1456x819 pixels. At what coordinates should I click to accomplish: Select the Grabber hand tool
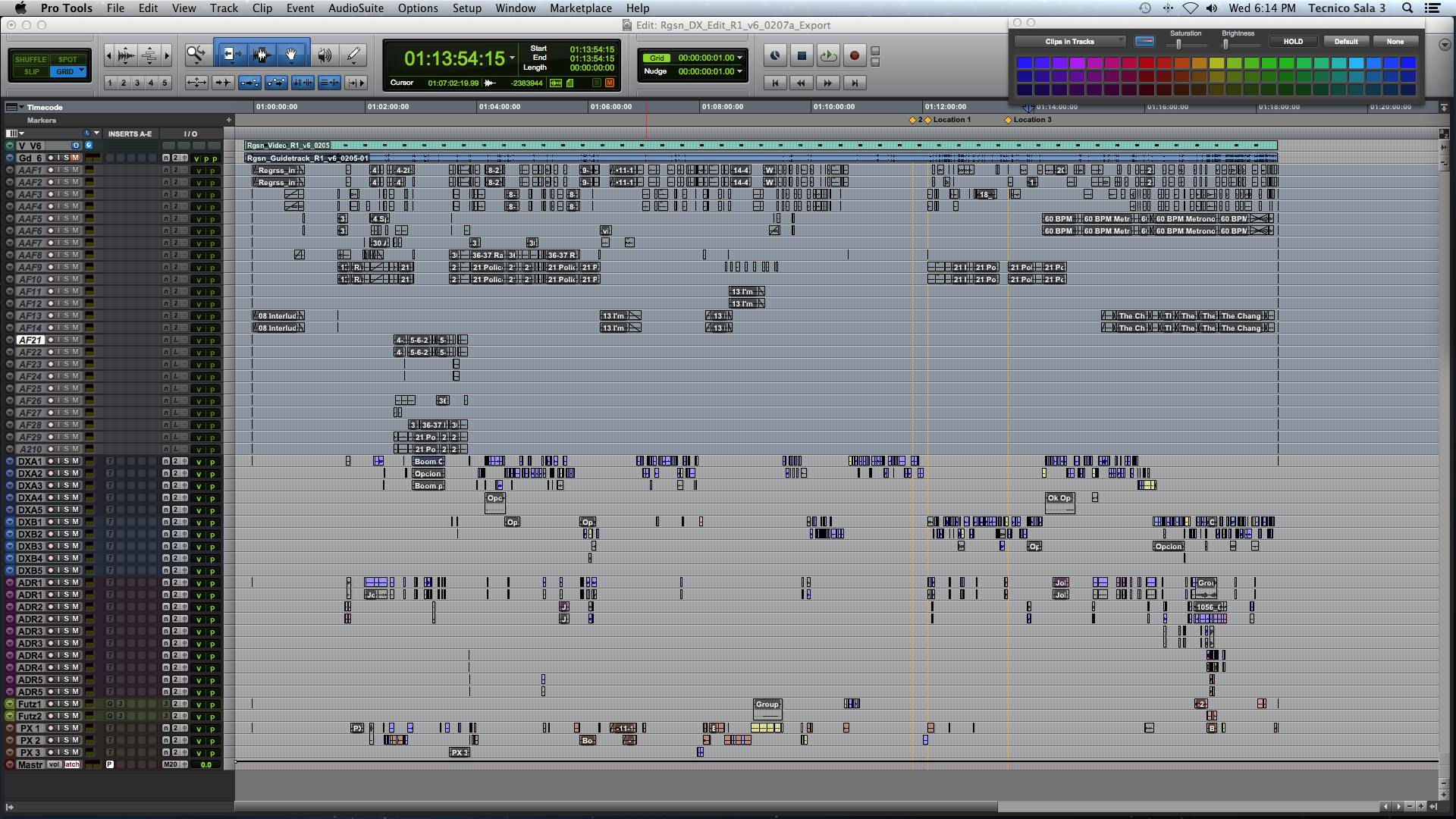(x=291, y=54)
